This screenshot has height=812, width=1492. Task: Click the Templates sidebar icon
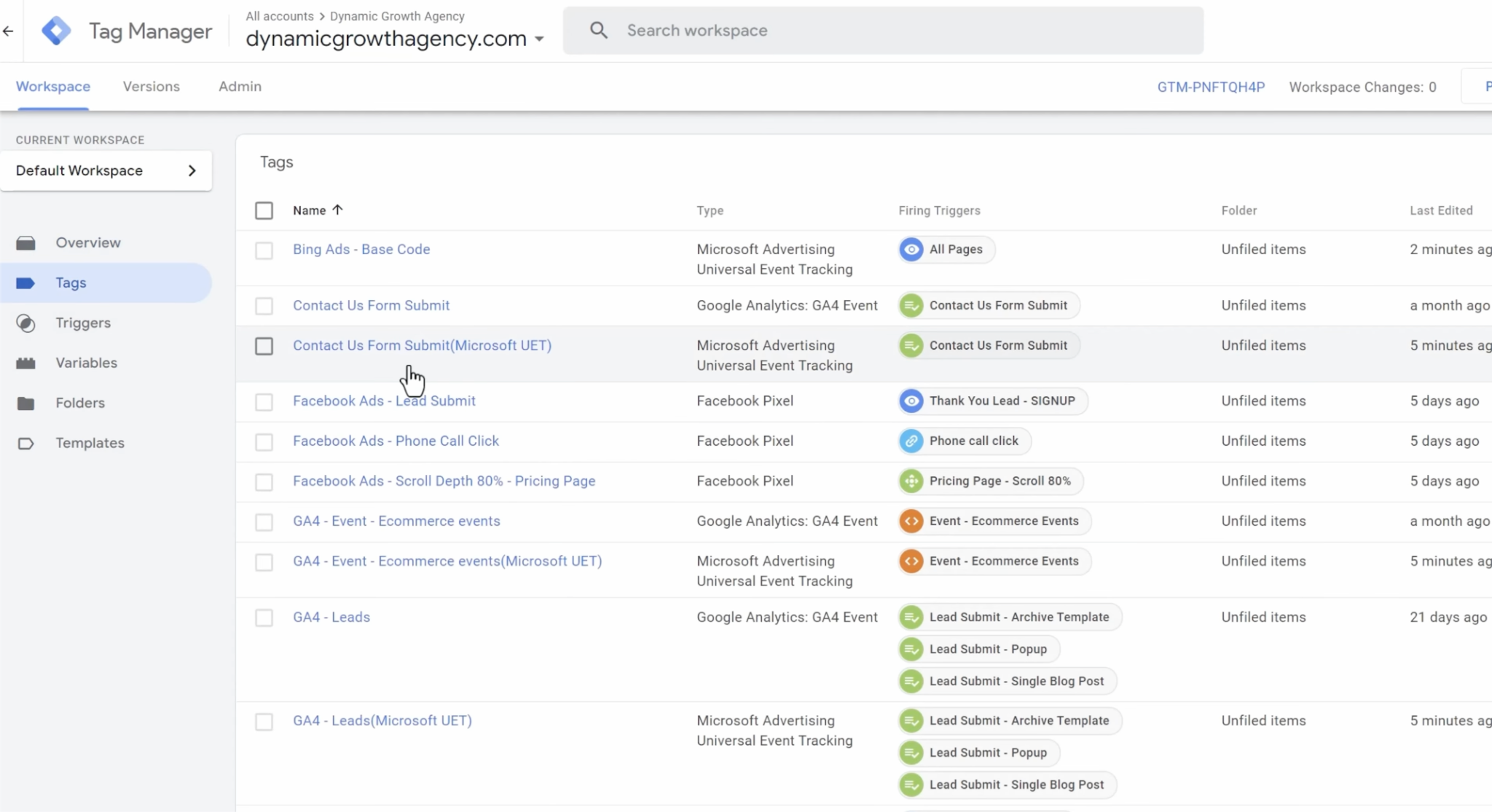point(25,443)
